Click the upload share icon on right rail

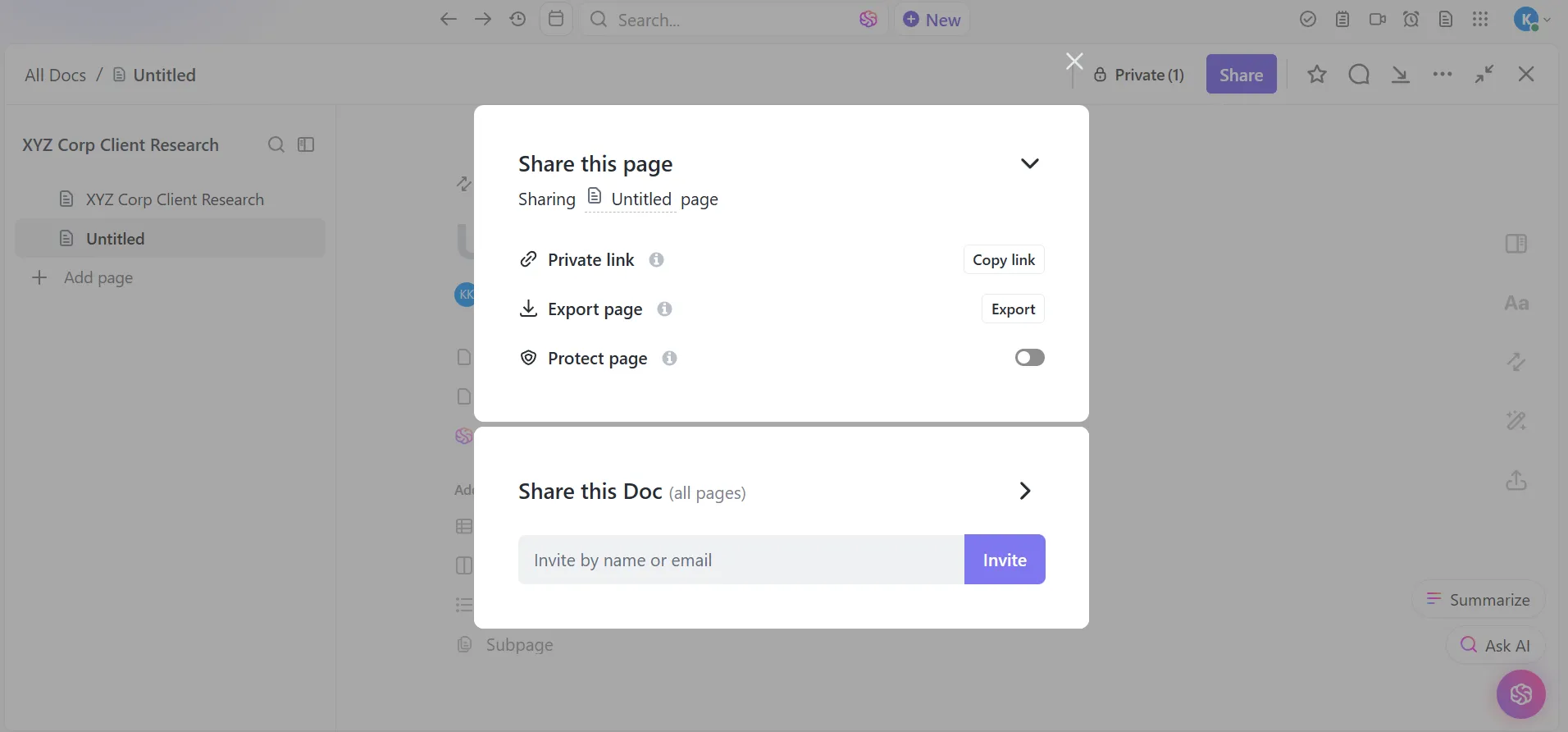[x=1516, y=480]
